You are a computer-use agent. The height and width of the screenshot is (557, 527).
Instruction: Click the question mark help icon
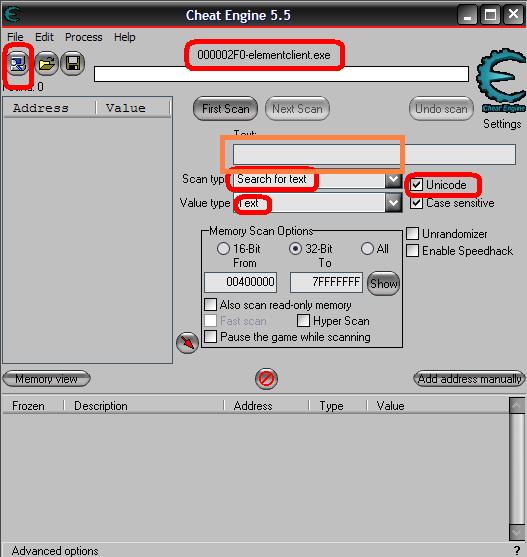[517, 550]
